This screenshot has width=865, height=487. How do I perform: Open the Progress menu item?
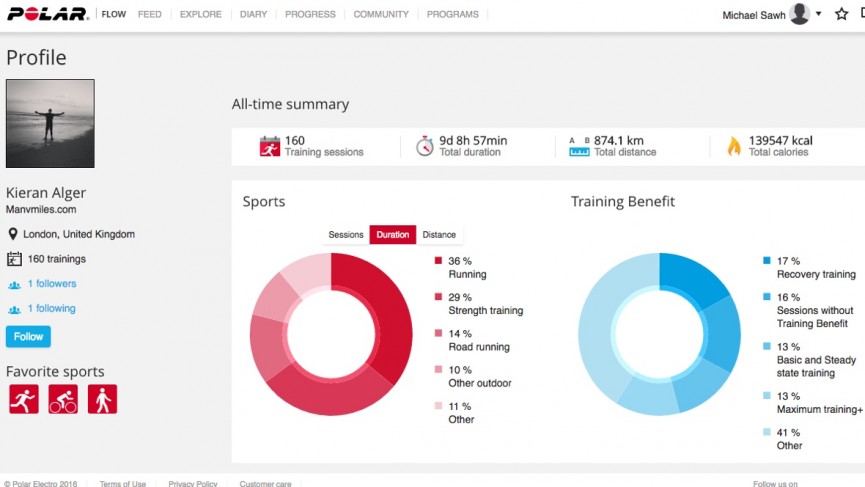pyautogui.click(x=310, y=15)
